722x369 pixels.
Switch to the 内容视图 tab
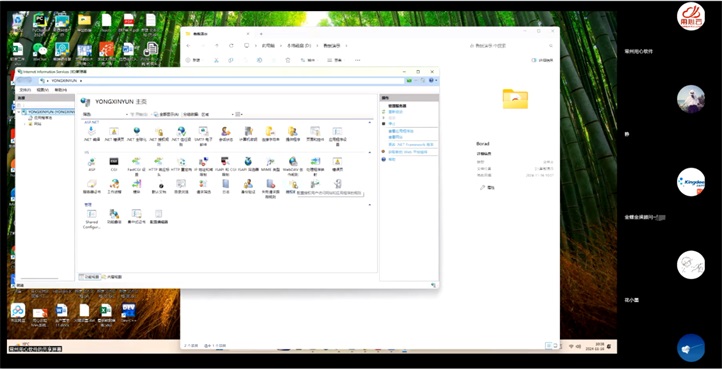(x=112, y=277)
